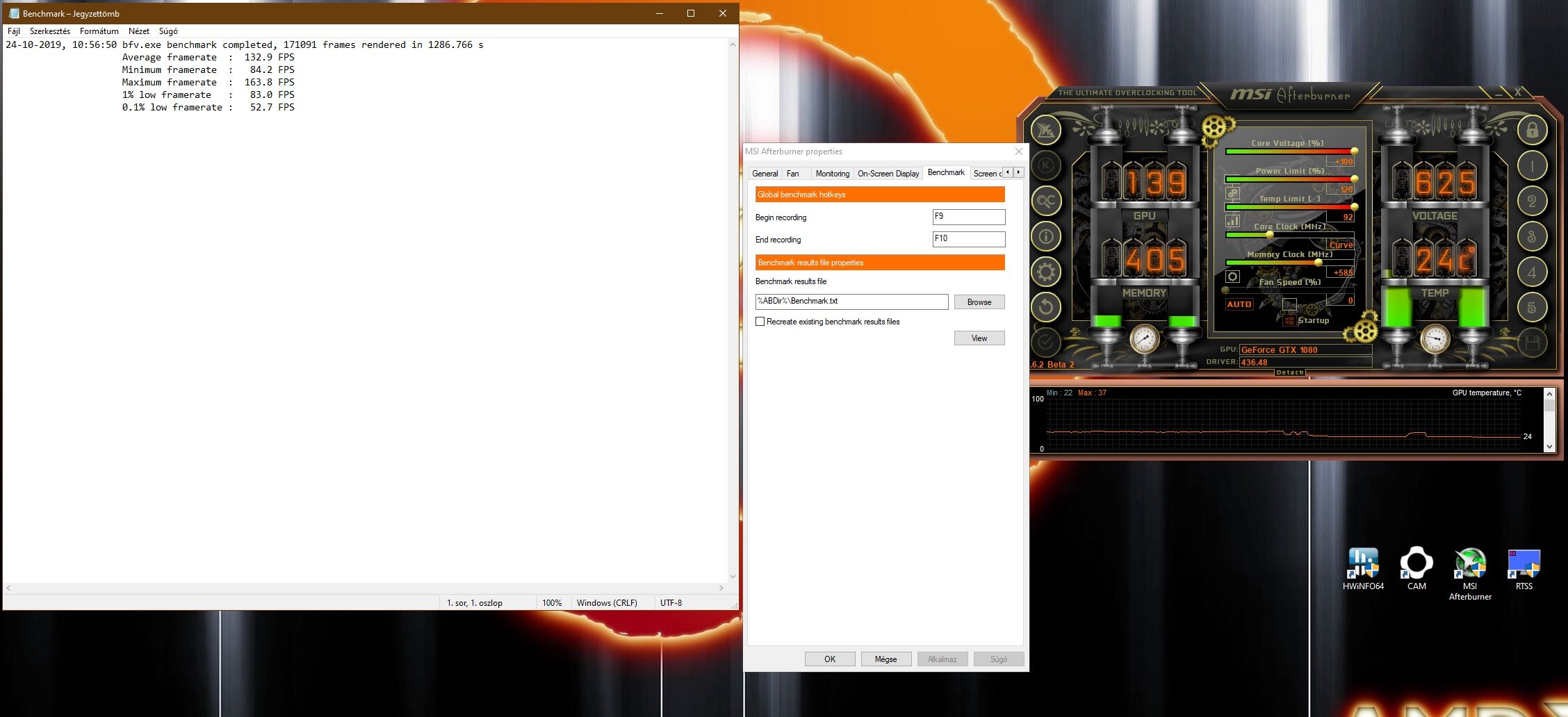The height and width of the screenshot is (717, 1568).
Task: Switch to the General tab in properties
Action: coord(765,174)
